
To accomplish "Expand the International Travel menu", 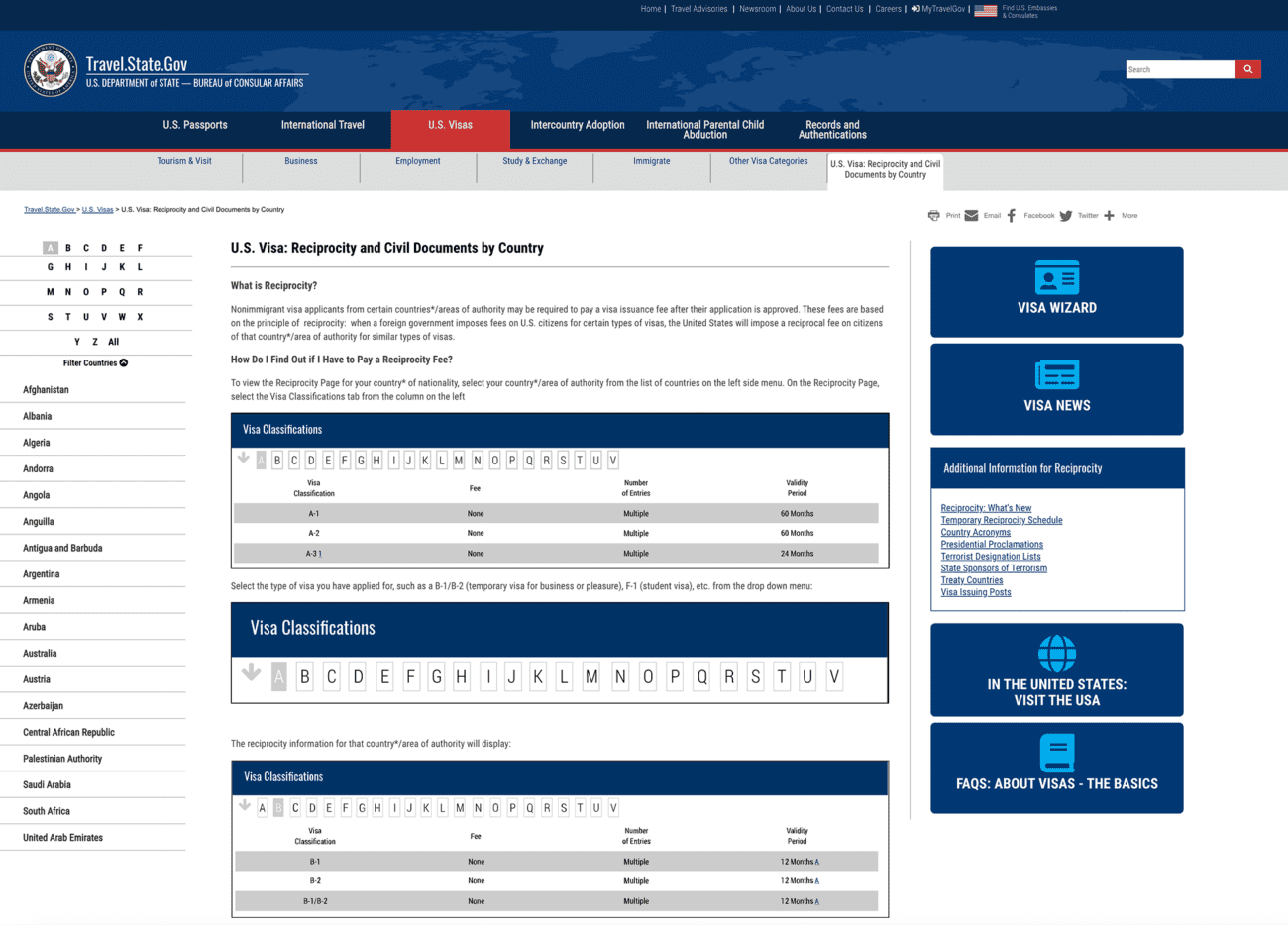I will [x=322, y=125].
